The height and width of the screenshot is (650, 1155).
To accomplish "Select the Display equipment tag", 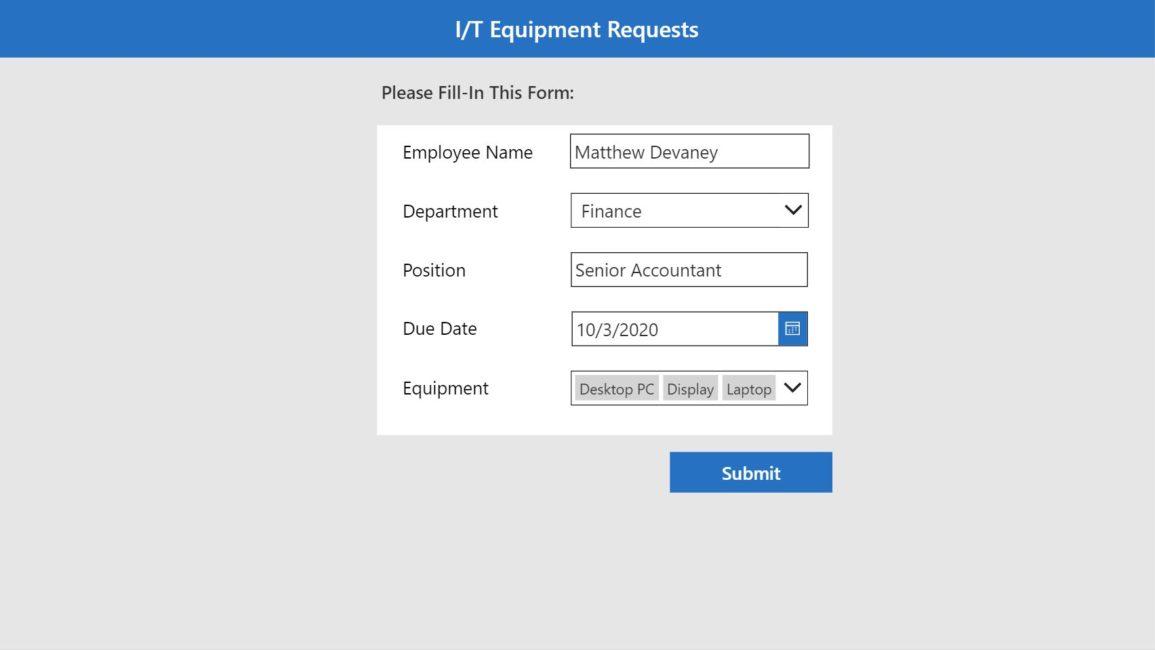I will 690,389.
